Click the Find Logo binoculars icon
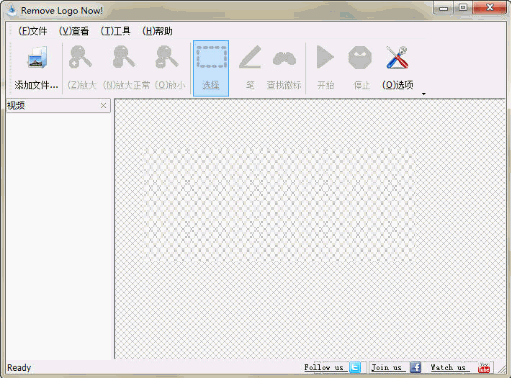This screenshot has height=378, width=511. tap(284, 58)
